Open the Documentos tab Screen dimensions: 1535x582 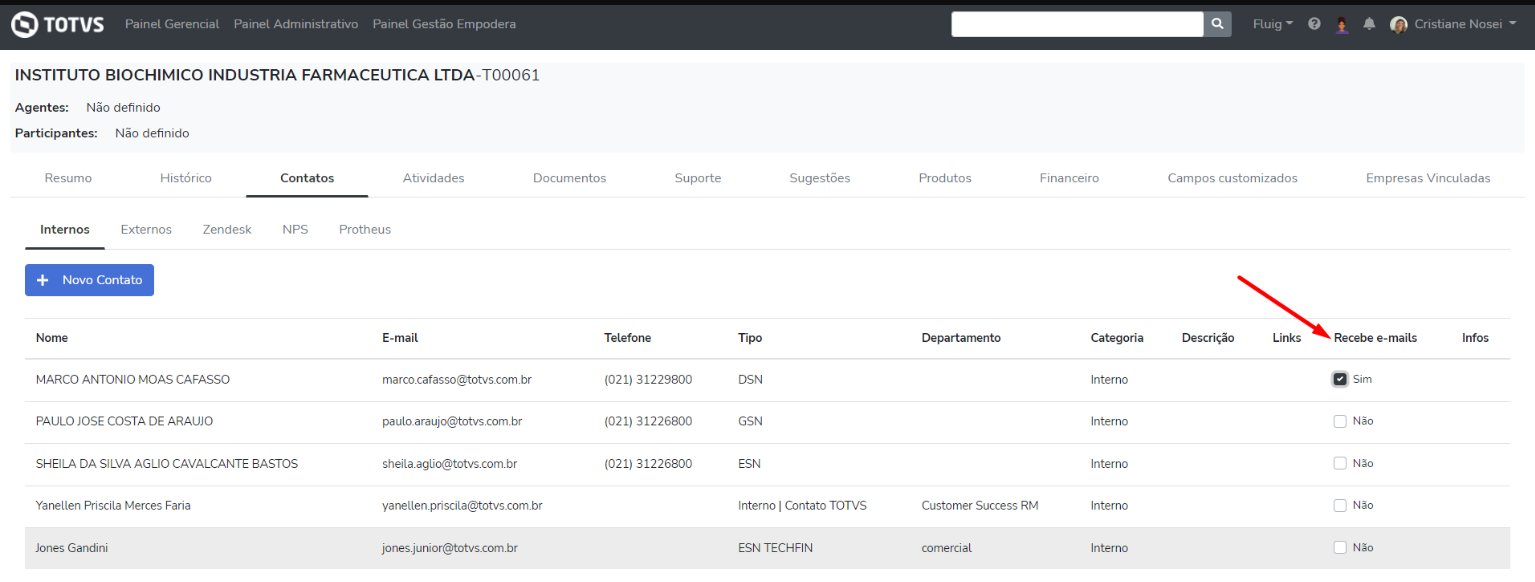pyautogui.click(x=570, y=178)
